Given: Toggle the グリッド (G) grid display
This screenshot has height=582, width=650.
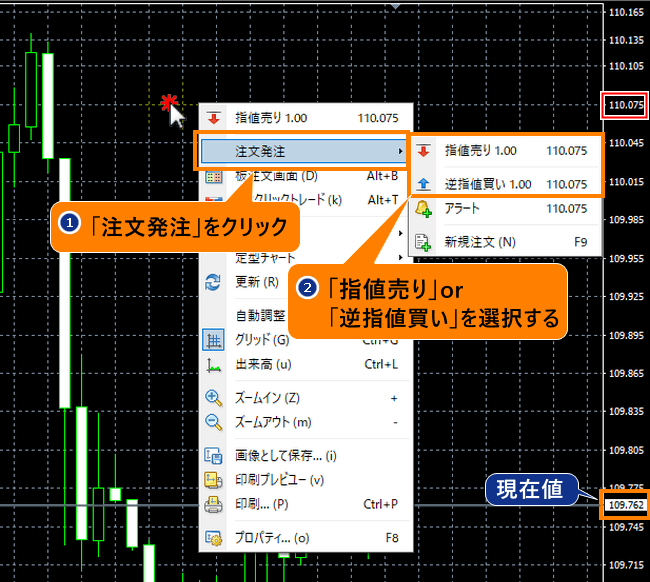Looking at the screenshot, I should [306, 340].
